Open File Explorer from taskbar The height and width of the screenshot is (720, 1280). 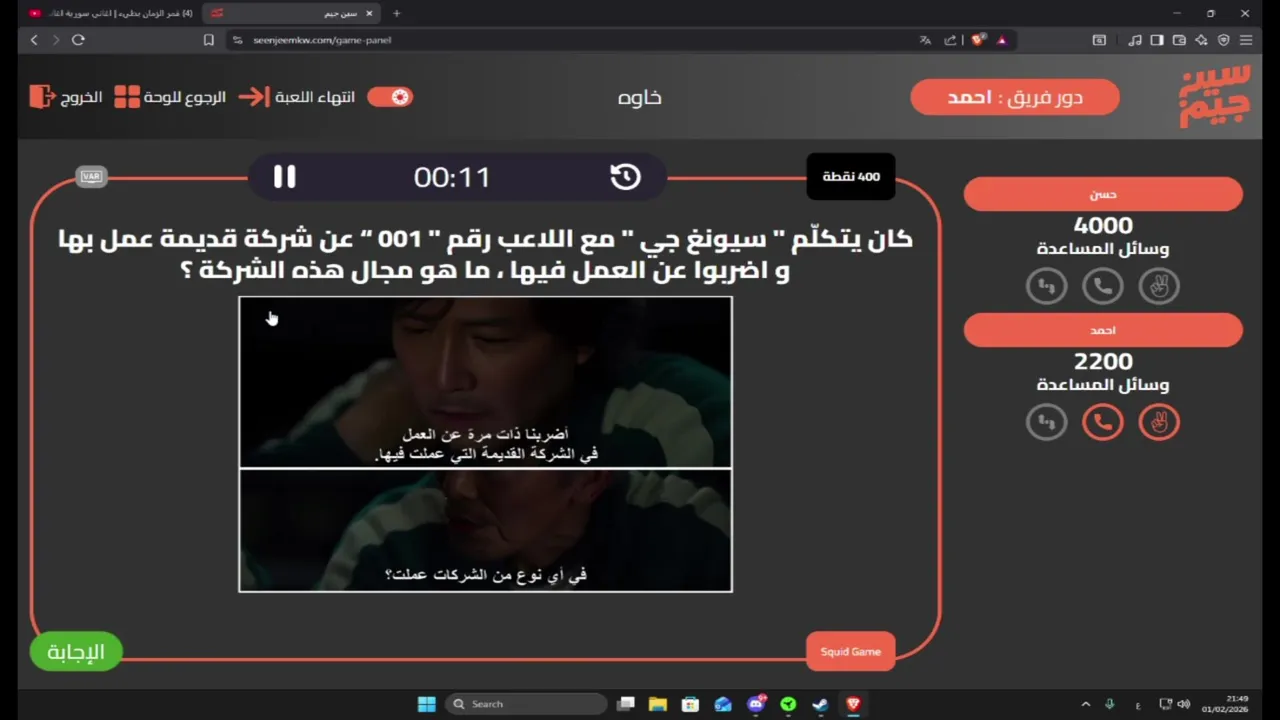tap(658, 704)
